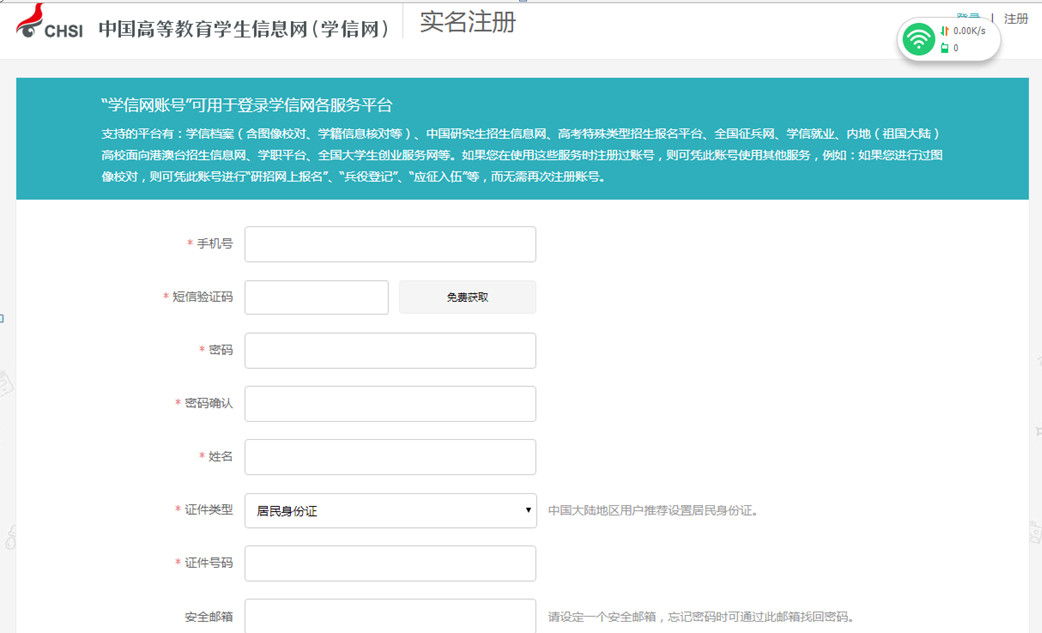Focus the 姓名 input field
The image size is (1042, 633).
point(390,456)
